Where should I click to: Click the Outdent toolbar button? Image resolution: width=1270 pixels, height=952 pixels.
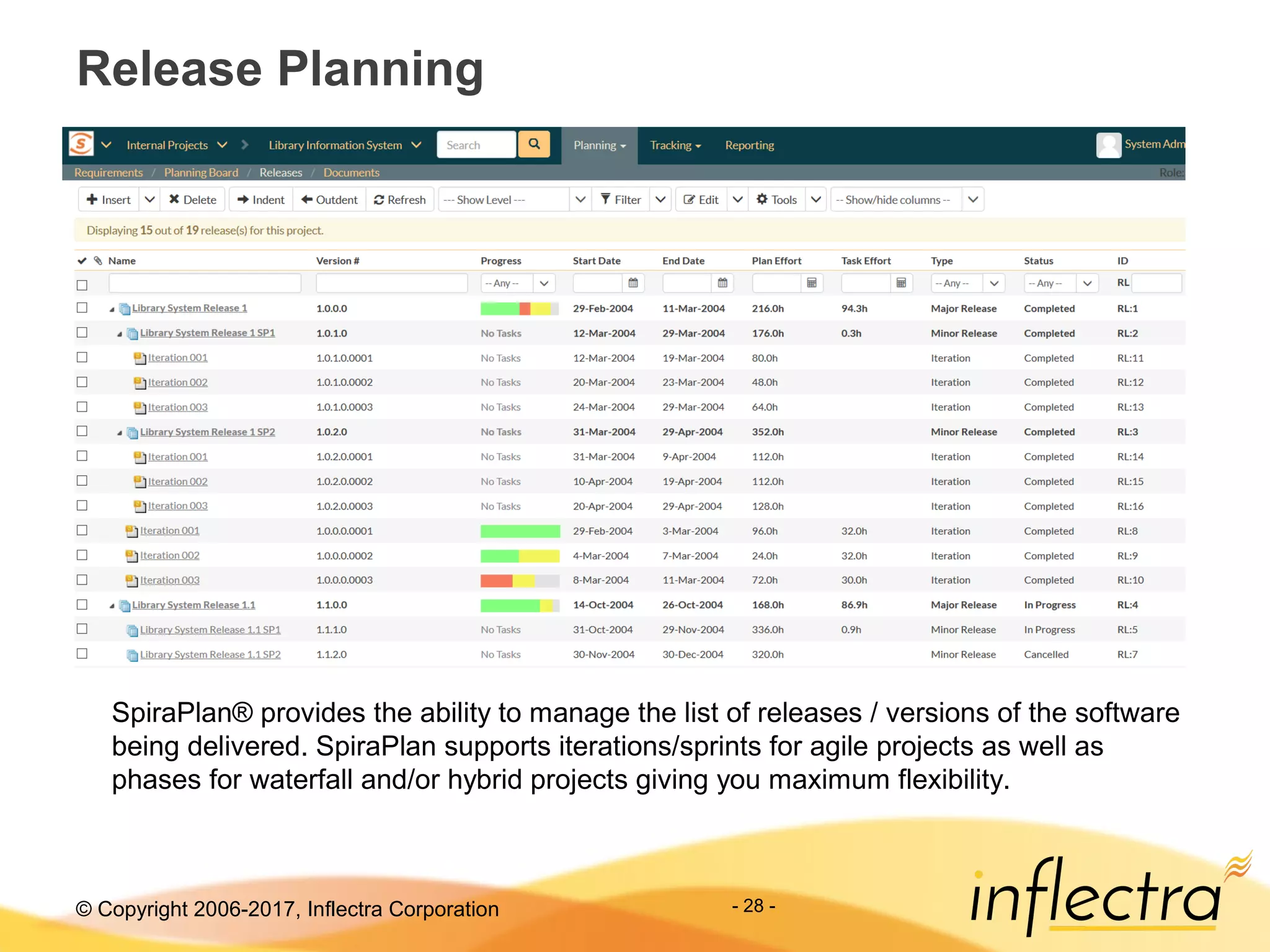[329, 200]
